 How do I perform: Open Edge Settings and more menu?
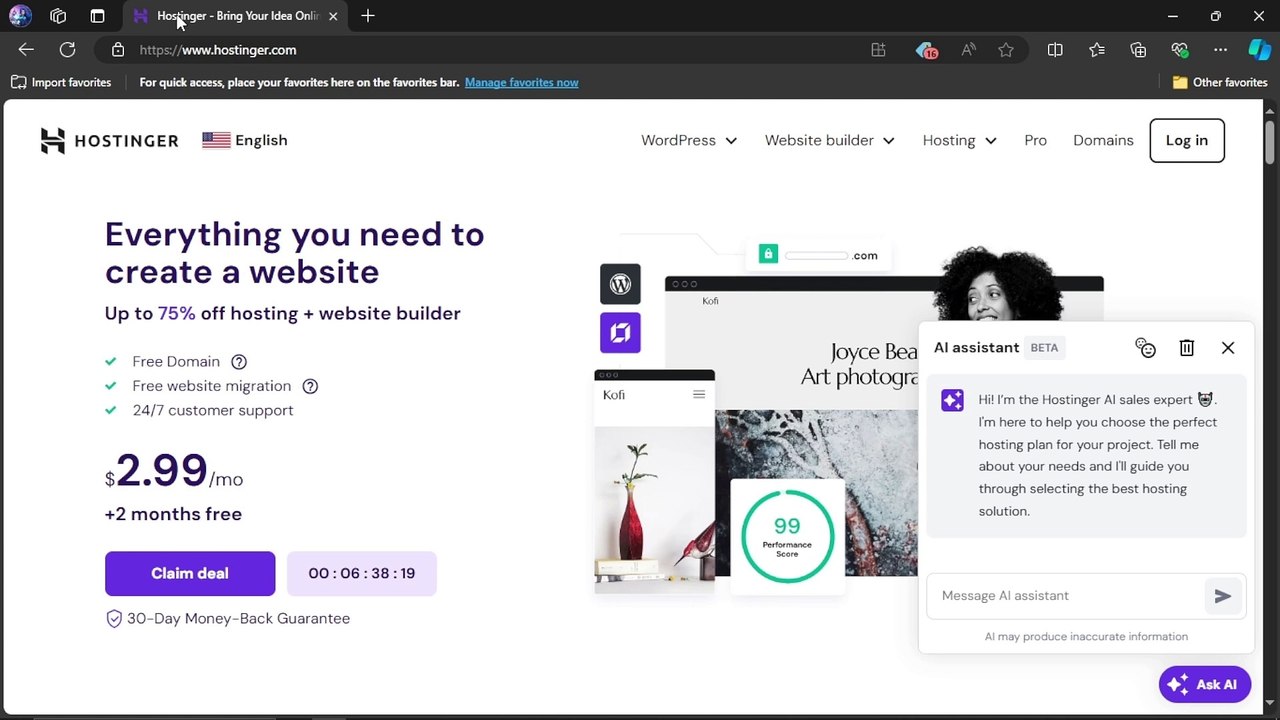[1221, 50]
